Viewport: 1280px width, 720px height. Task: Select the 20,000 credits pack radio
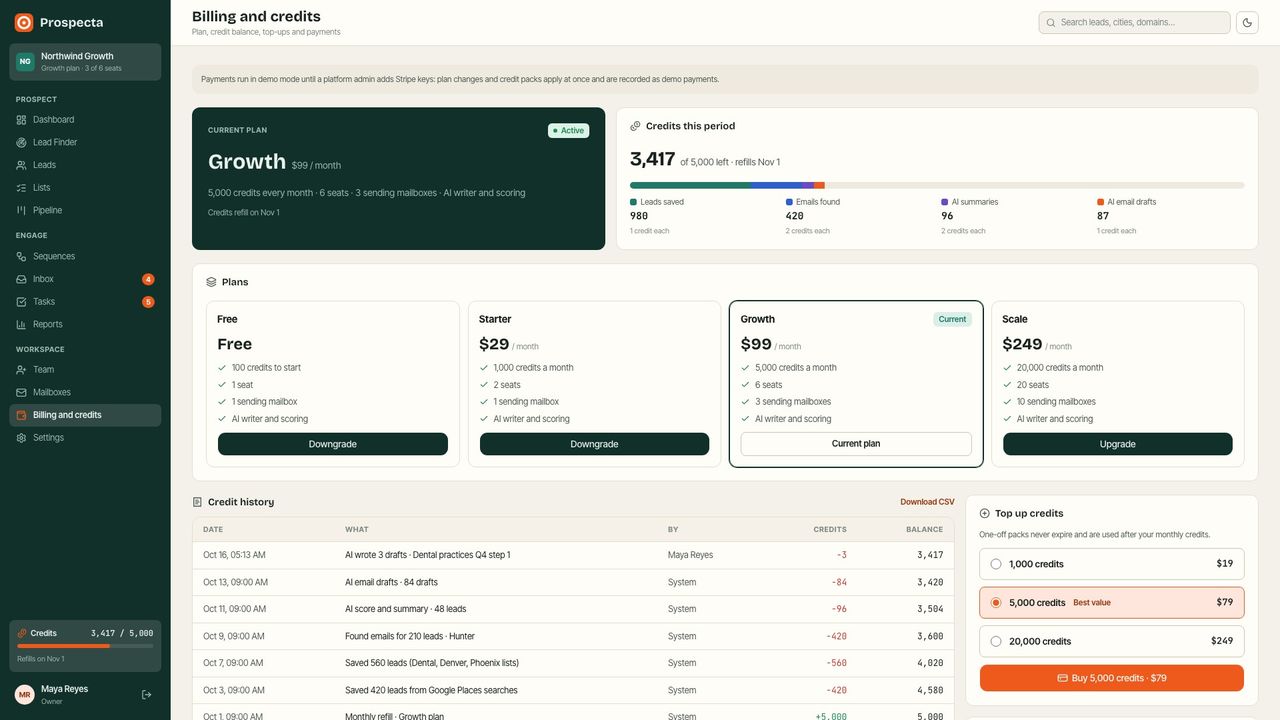coord(996,641)
